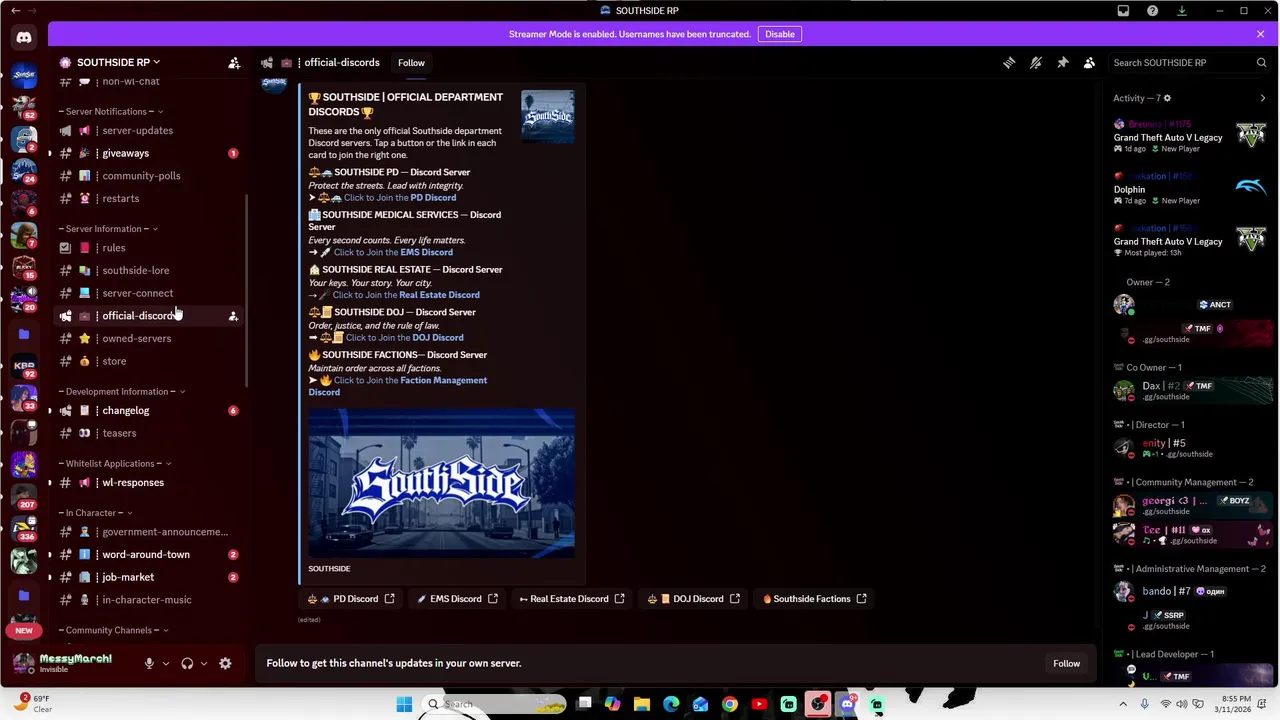Launch Google Chrome from taskbar
1280x720 pixels.
(730, 704)
